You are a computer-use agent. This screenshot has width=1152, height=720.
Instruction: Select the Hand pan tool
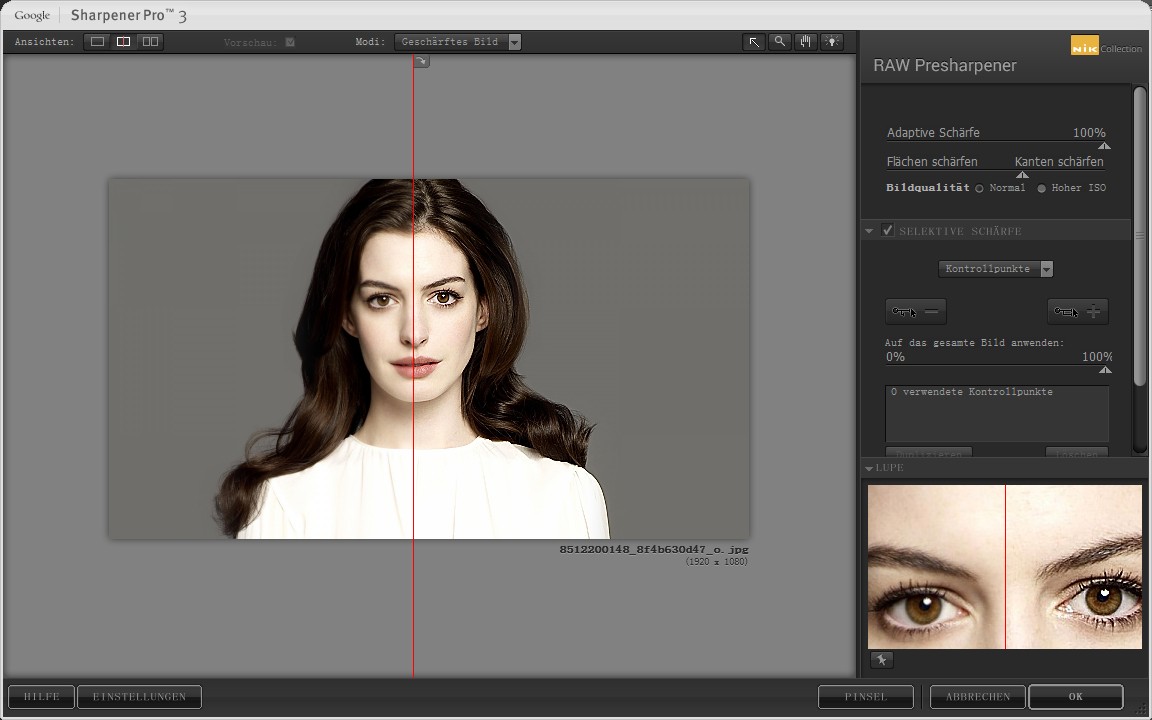pyautogui.click(x=806, y=42)
